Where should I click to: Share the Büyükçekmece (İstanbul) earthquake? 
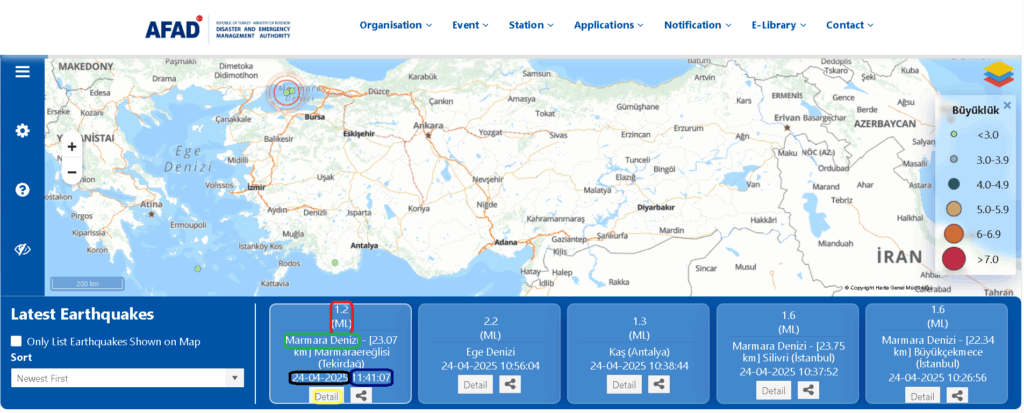tap(957, 395)
